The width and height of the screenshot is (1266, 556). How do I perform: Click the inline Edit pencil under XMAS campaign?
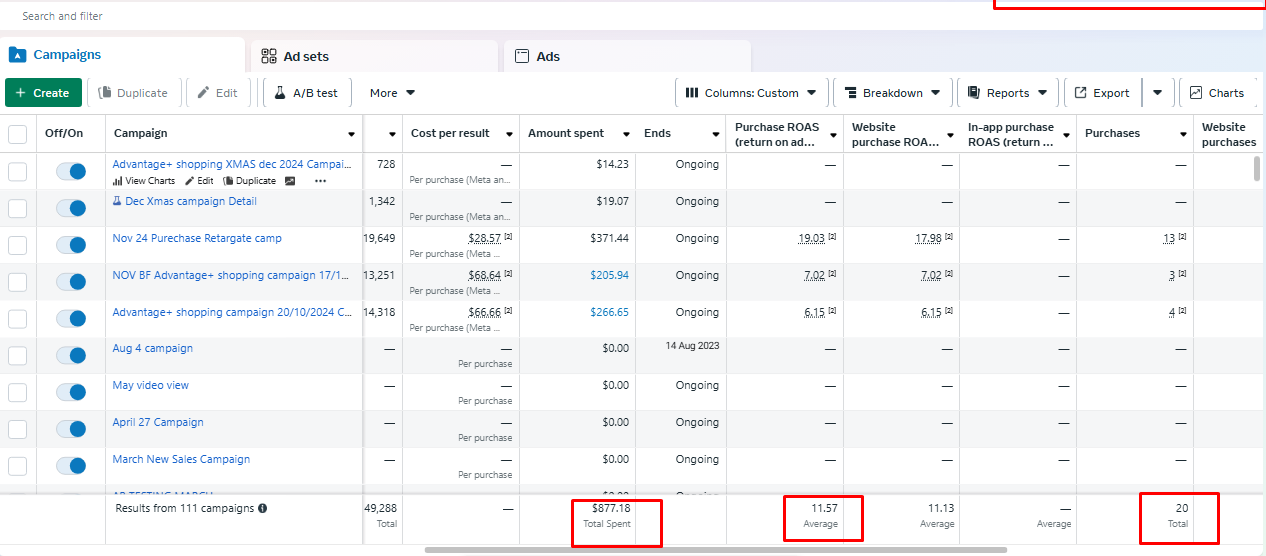(x=198, y=181)
